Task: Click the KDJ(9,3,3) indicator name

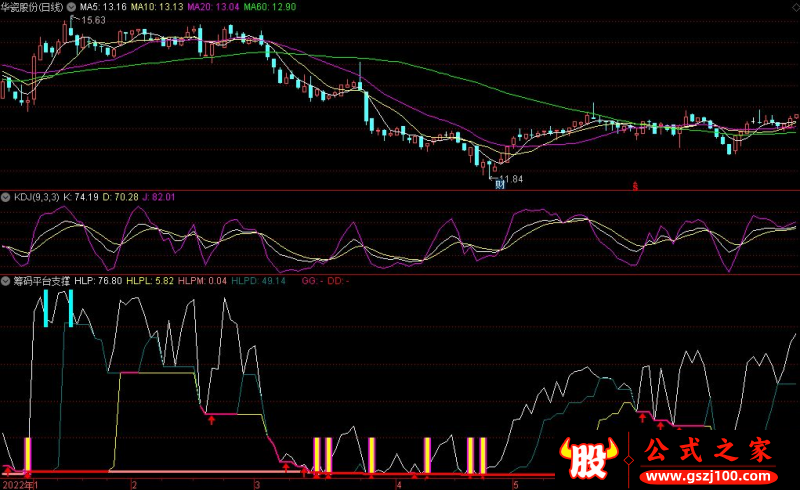Action: click(x=36, y=197)
